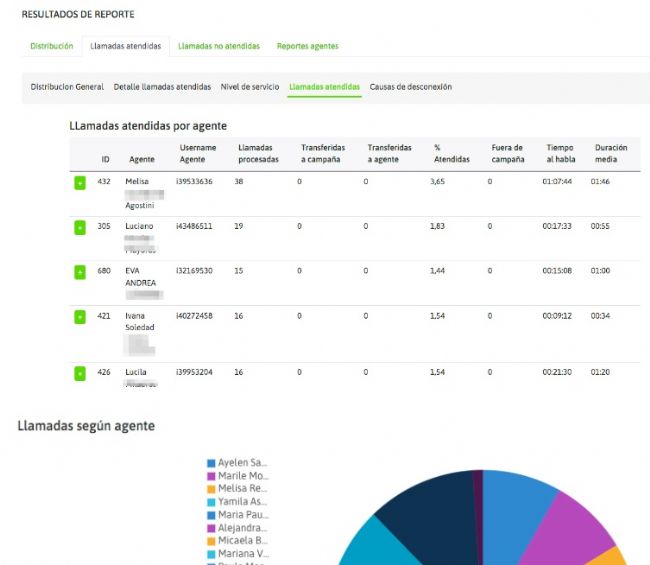Select username i40272458

(x=194, y=316)
